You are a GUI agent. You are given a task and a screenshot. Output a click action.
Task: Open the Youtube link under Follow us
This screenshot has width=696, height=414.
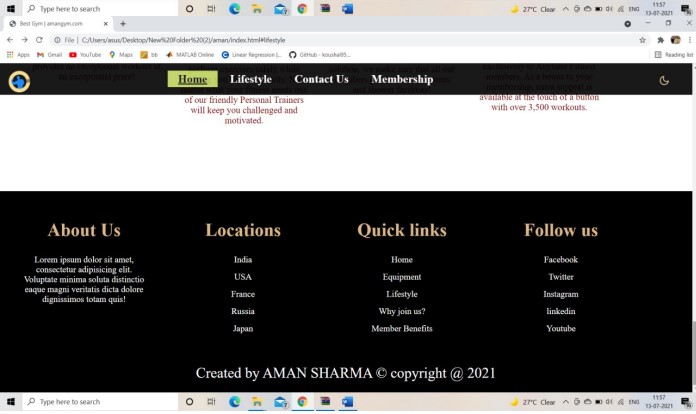(561, 328)
